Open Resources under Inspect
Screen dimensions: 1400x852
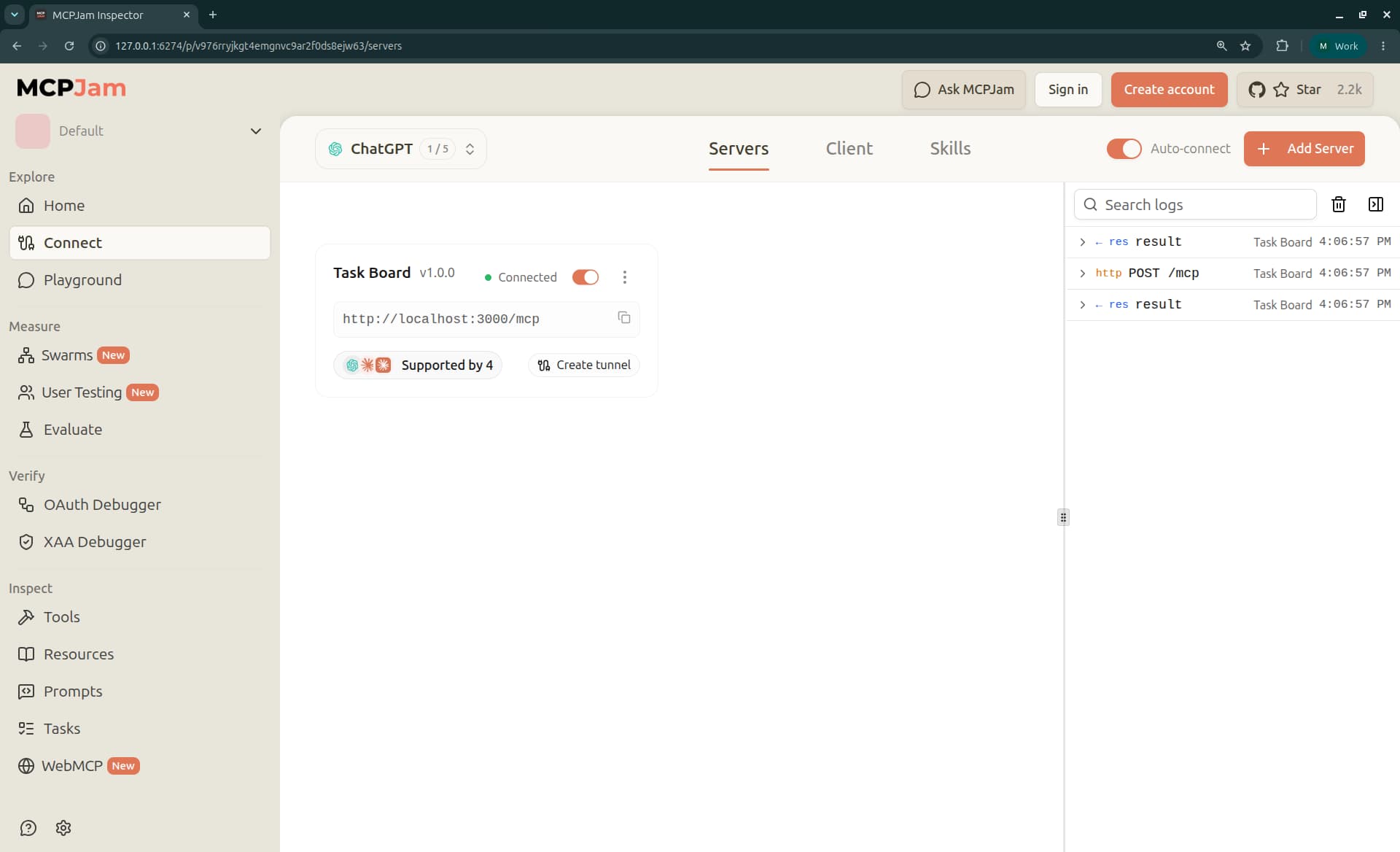(139, 654)
